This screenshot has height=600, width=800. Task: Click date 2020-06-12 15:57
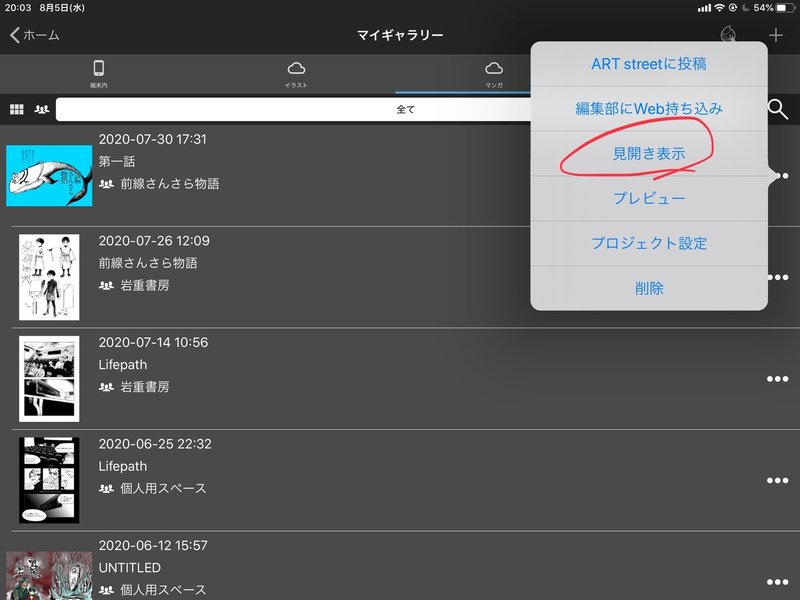(x=153, y=545)
